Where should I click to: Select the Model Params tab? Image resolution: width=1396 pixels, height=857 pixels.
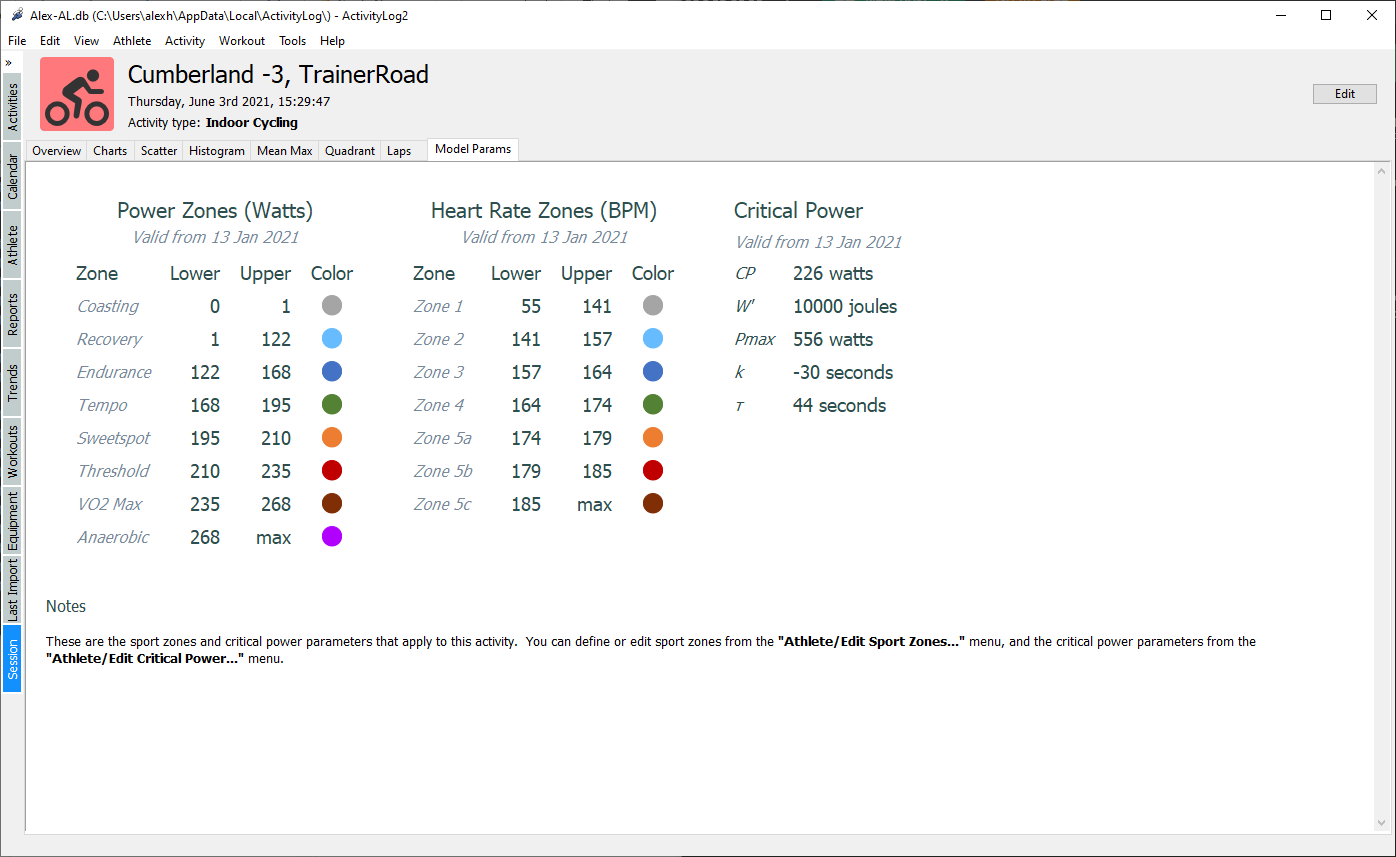[473, 149]
